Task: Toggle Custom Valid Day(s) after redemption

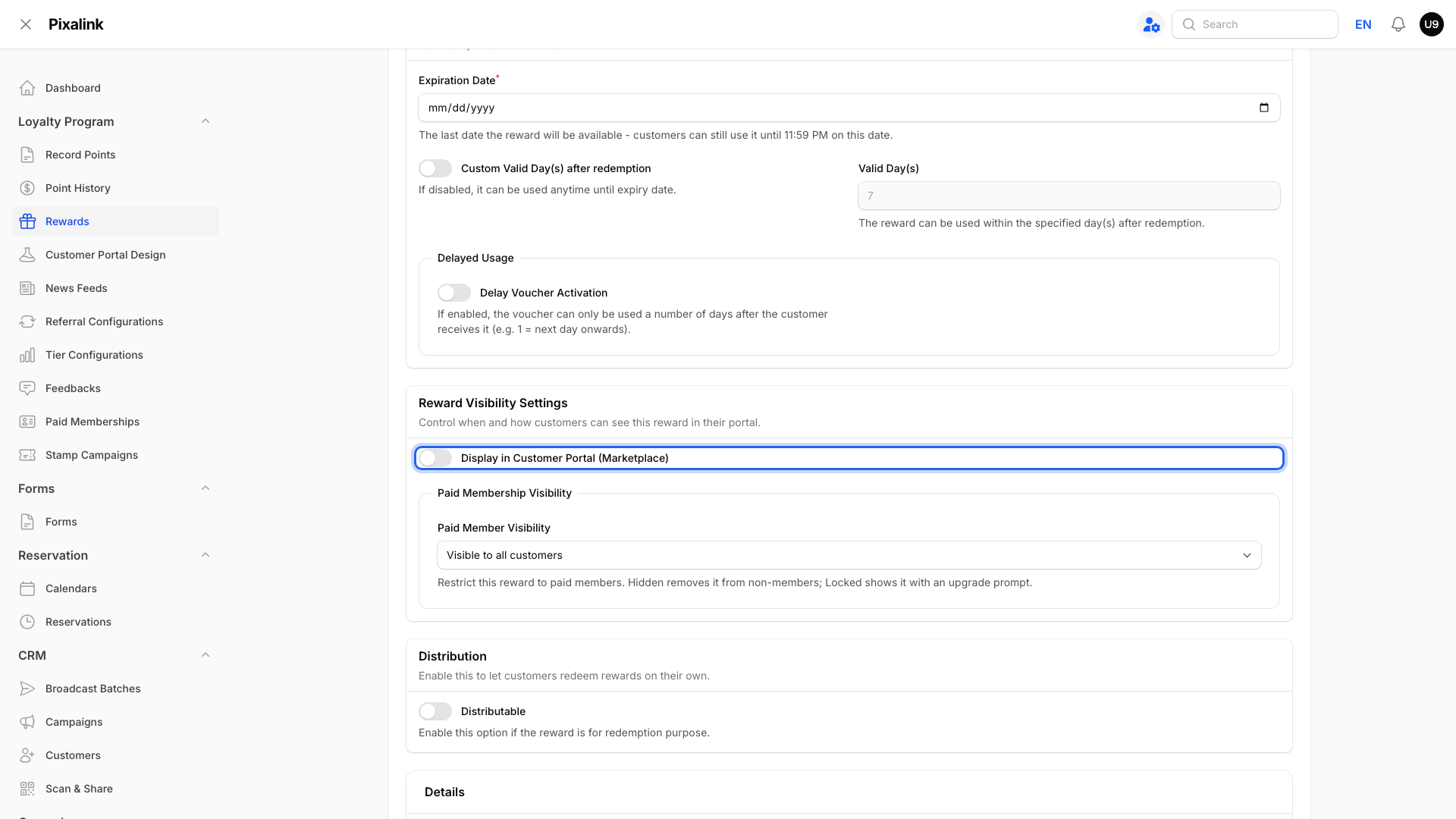Action: coord(435,168)
